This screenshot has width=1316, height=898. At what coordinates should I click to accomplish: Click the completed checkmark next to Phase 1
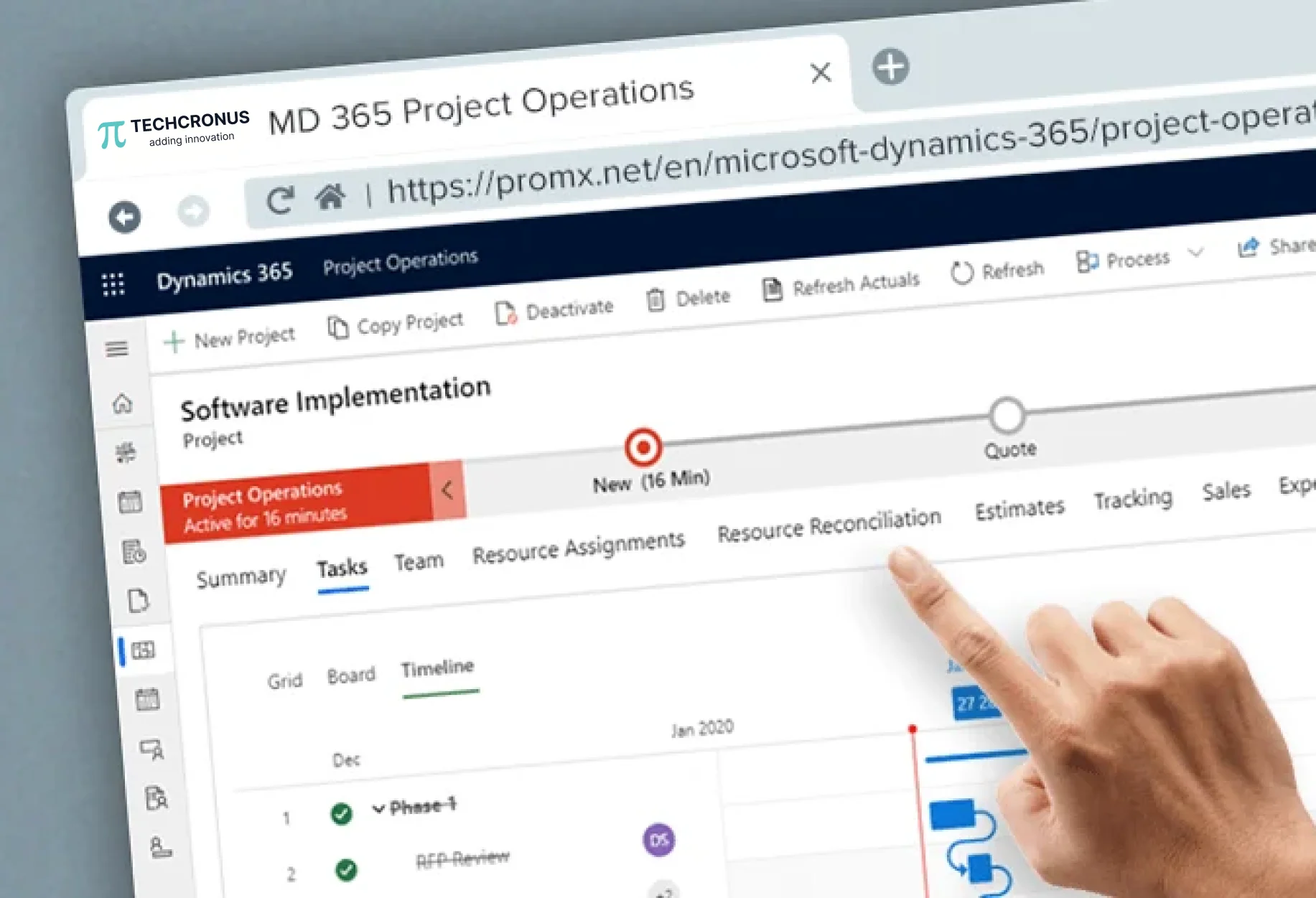click(341, 815)
